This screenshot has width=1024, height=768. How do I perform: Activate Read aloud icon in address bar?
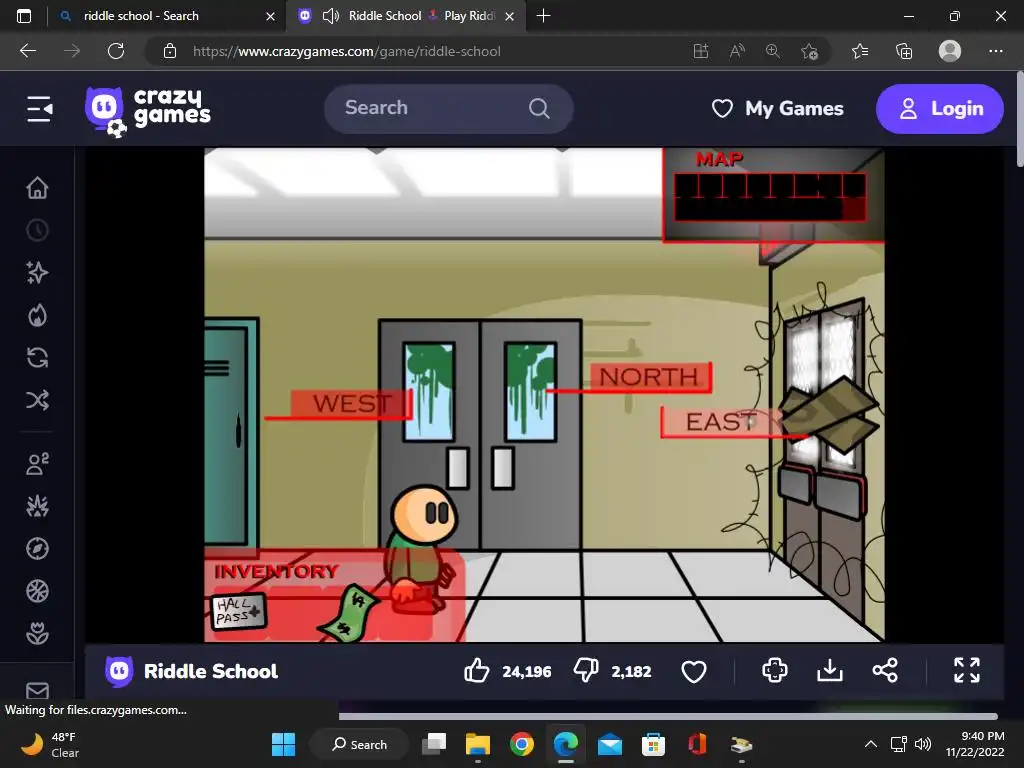click(x=737, y=51)
